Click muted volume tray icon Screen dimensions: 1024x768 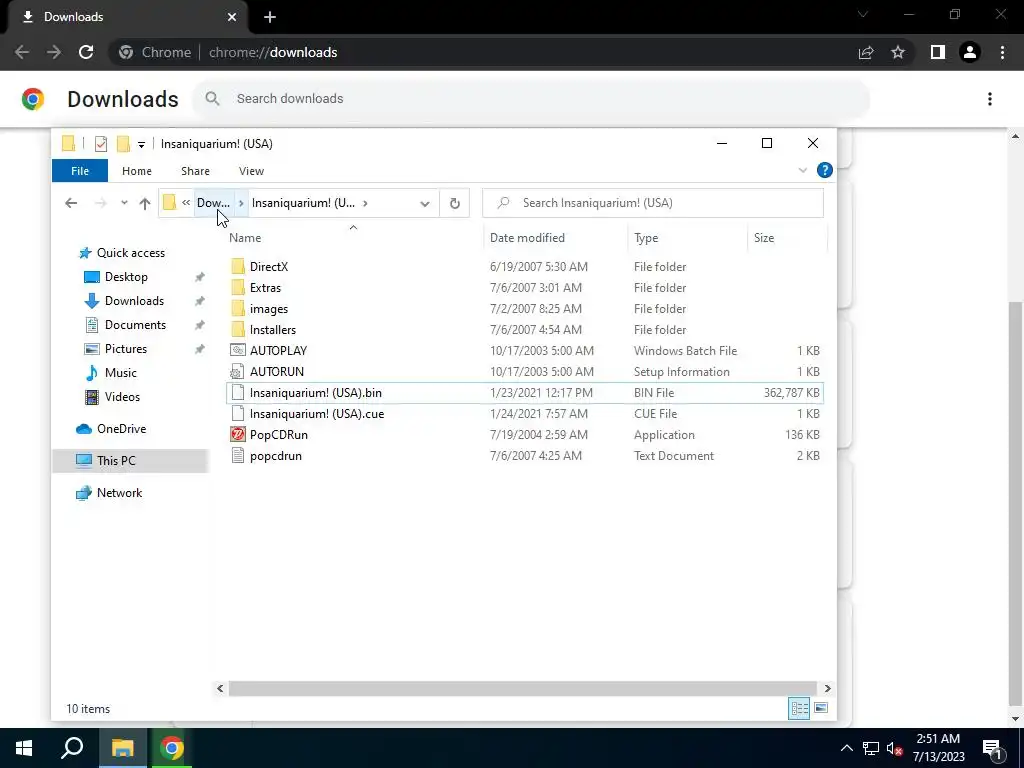point(895,748)
